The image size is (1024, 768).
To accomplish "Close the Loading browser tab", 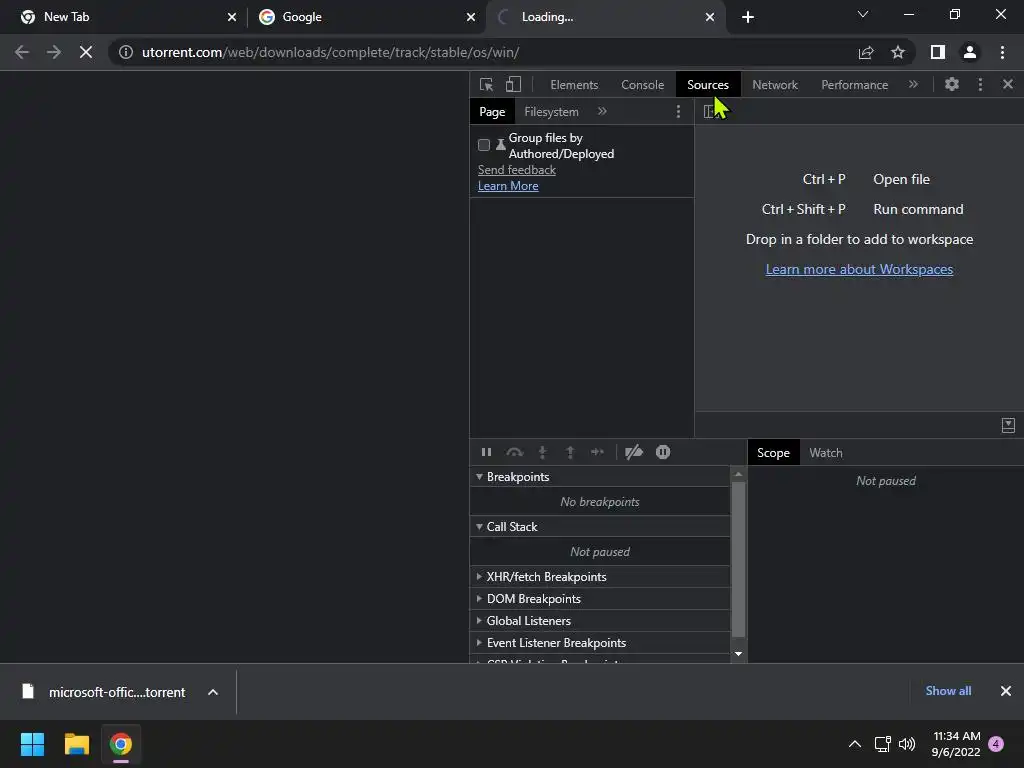I will (x=709, y=17).
